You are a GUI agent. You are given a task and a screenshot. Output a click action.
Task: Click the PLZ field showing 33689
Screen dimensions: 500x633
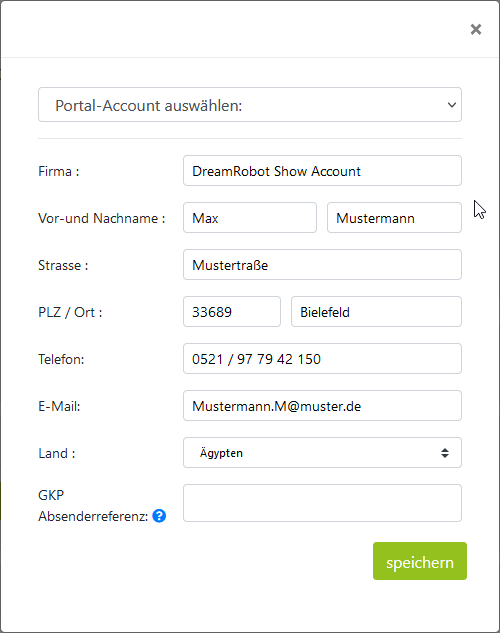click(x=232, y=312)
